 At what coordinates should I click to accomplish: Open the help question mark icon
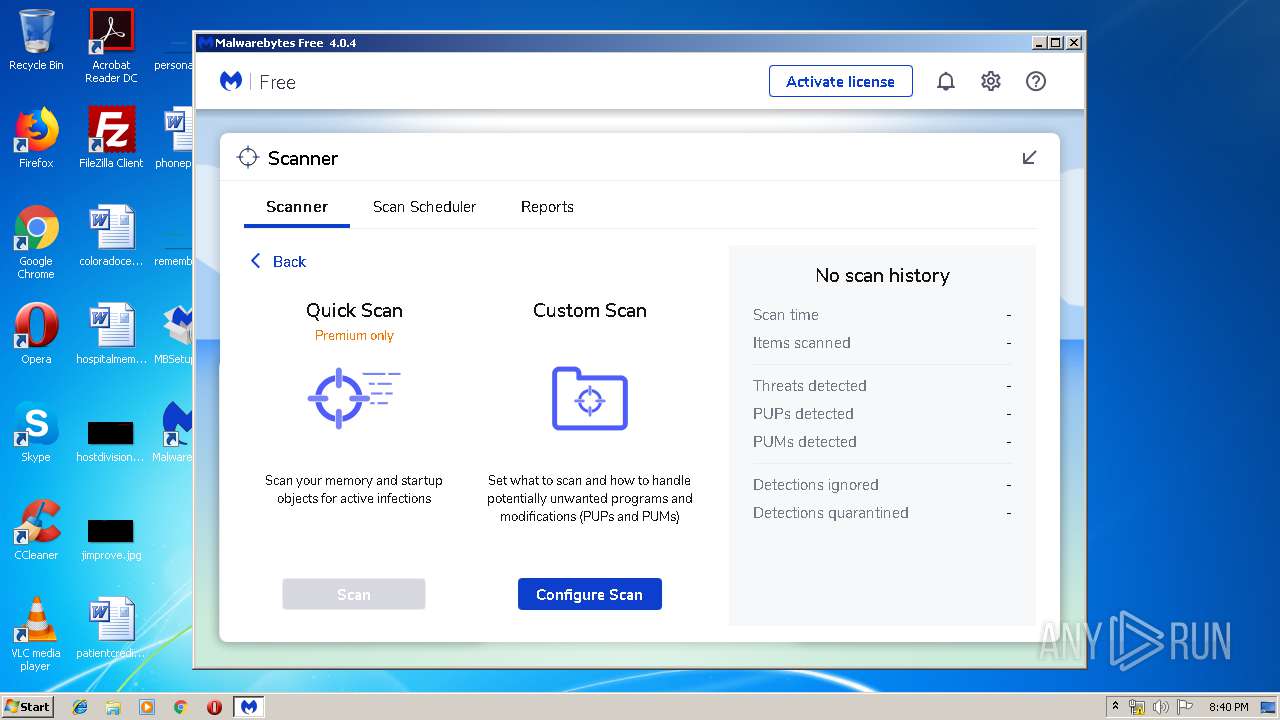coord(1036,82)
